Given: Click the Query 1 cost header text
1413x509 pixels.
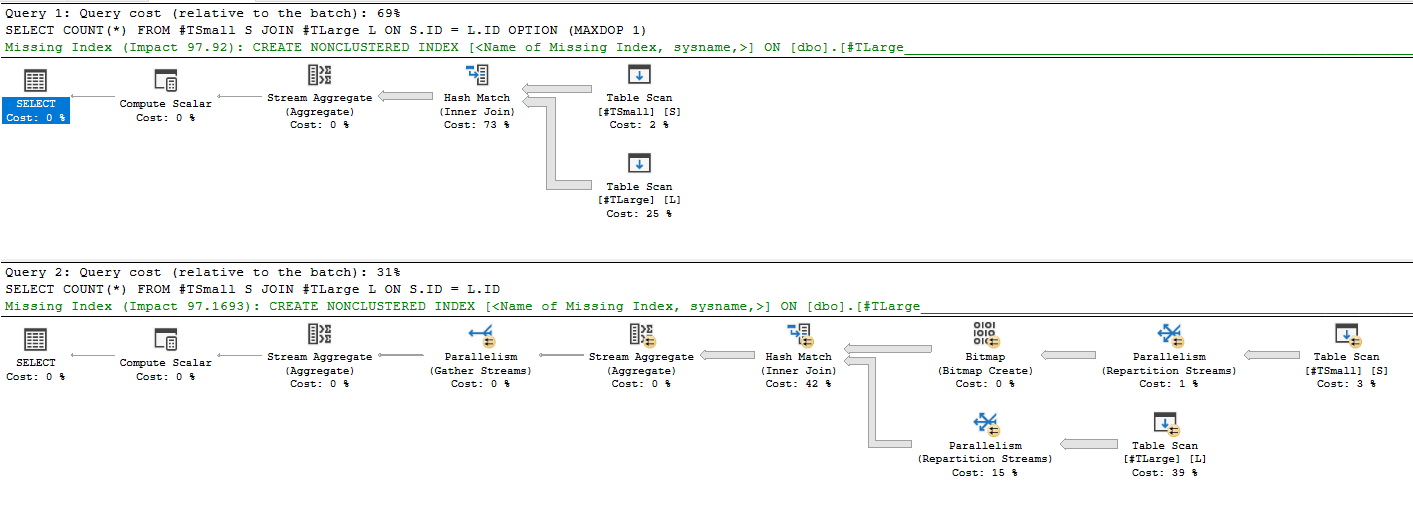Looking at the screenshot, I should tap(203, 14).
